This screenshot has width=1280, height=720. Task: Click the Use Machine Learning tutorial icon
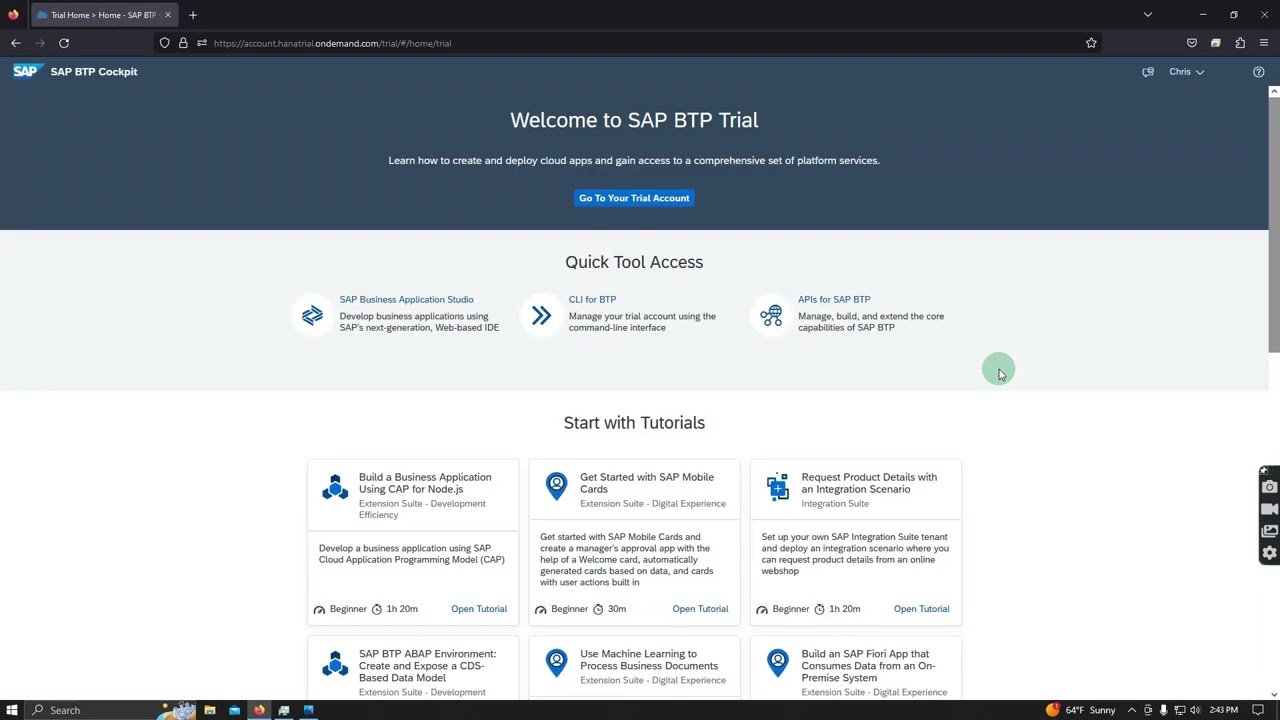click(556, 663)
